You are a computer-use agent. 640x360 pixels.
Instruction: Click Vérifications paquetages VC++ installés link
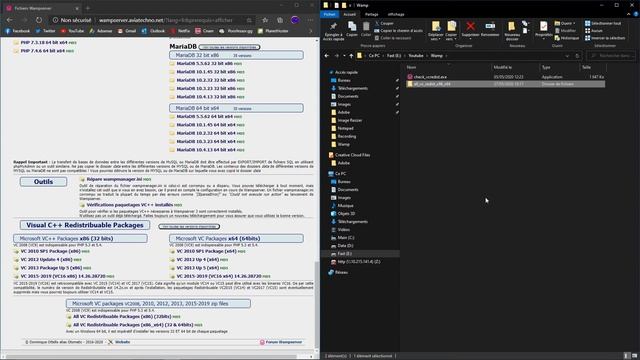[x=130, y=205]
